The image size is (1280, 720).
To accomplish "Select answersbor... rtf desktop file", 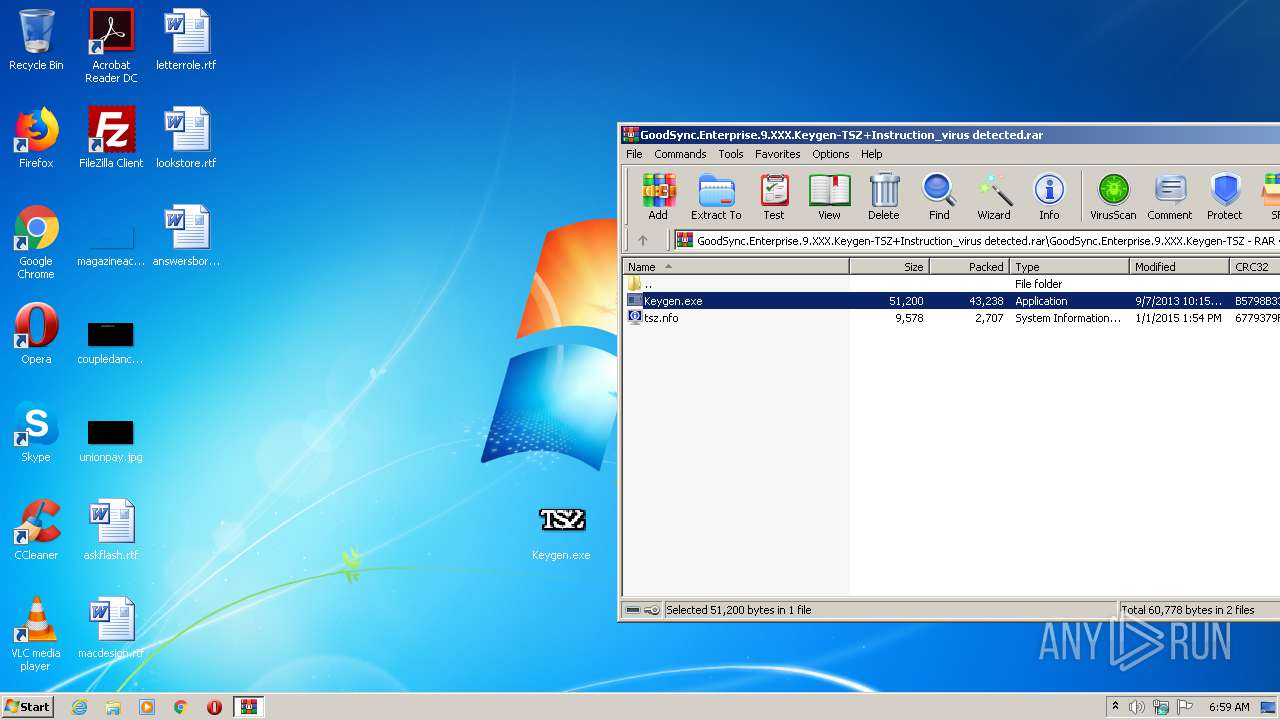I will (x=186, y=236).
